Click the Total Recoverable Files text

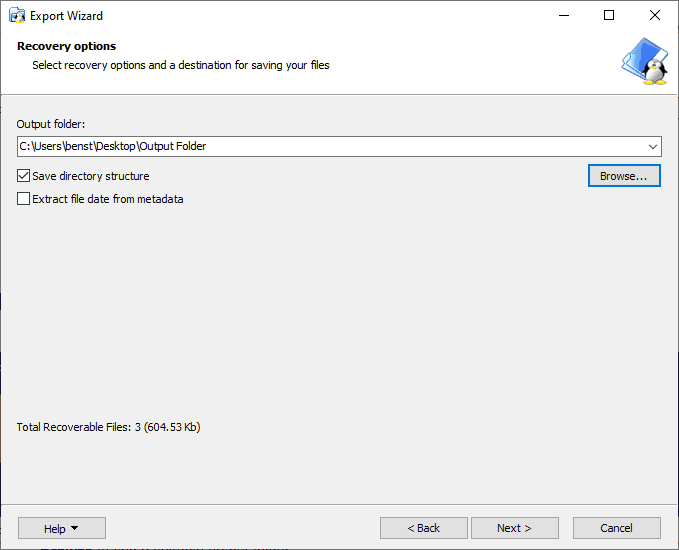tap(109, 427)
